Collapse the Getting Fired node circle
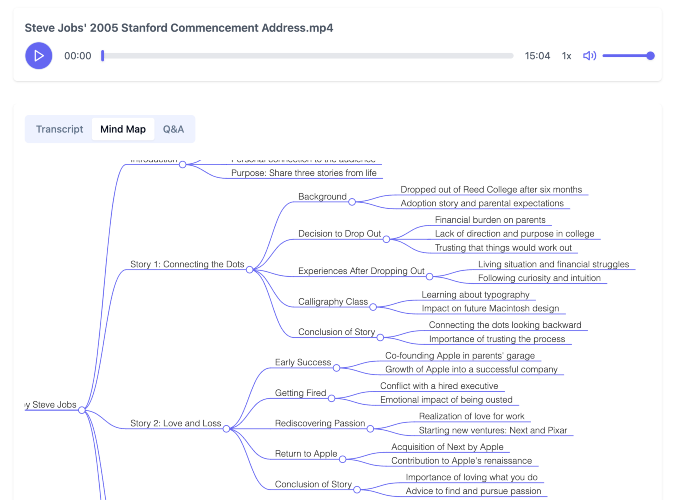This screenshot has width=678, height=500. tap(332, 398)
